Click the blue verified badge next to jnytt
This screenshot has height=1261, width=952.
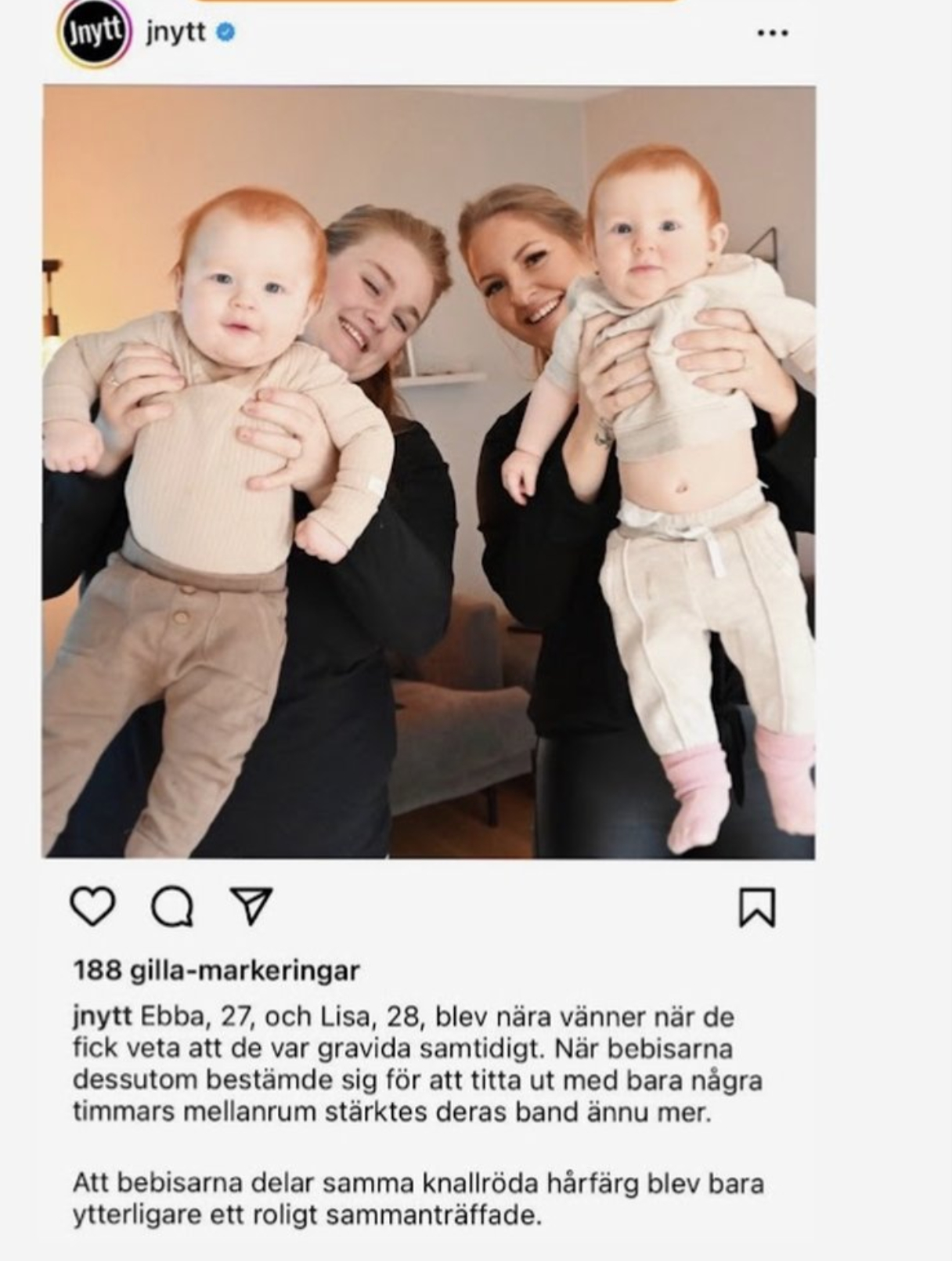coord(225,33)
